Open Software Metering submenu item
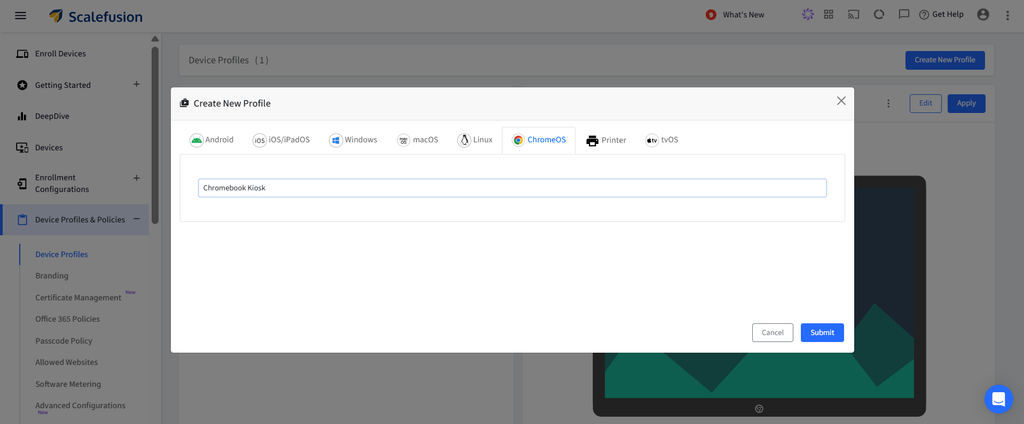The image size is (1024, 424). (68, 383)
